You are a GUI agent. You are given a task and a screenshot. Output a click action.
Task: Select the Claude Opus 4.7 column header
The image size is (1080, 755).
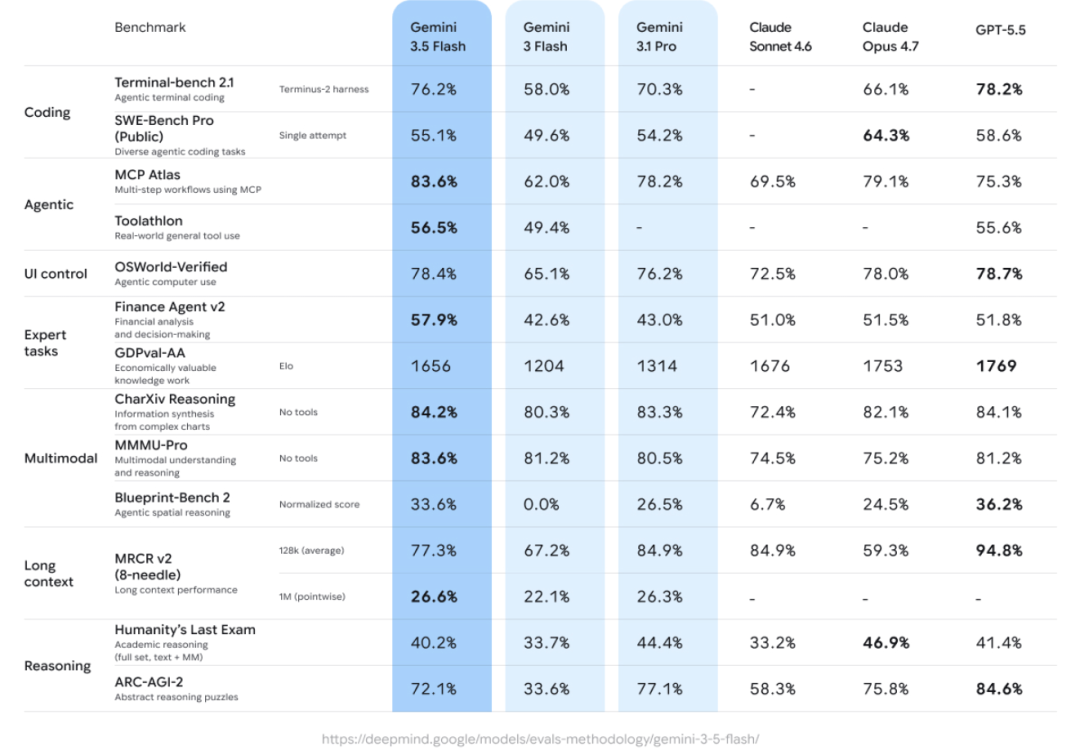click(x=890, y=37)
